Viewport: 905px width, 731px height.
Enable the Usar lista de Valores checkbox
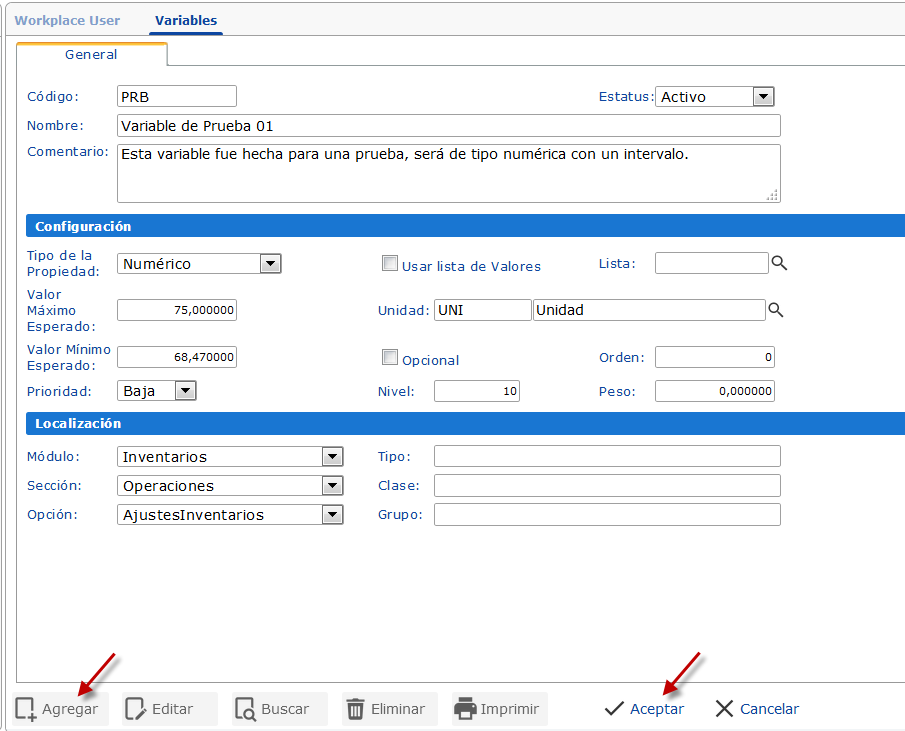tap(390, 264)
